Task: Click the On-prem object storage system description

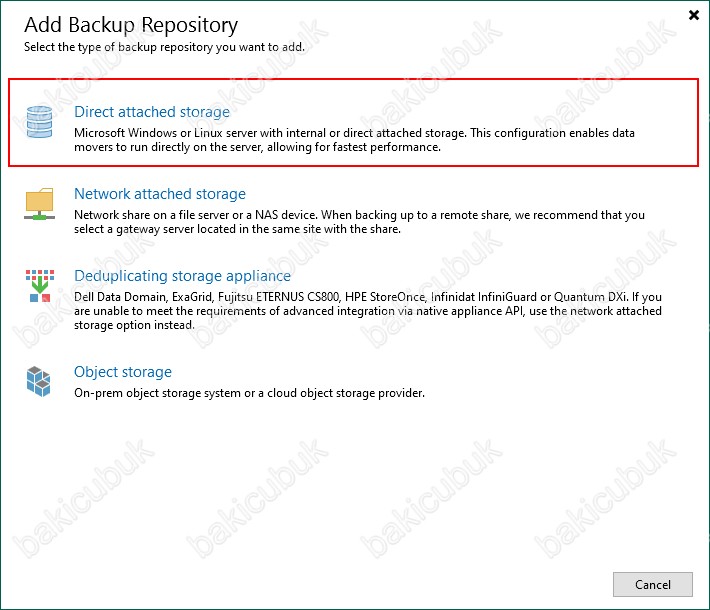Action: pos(249,393)
